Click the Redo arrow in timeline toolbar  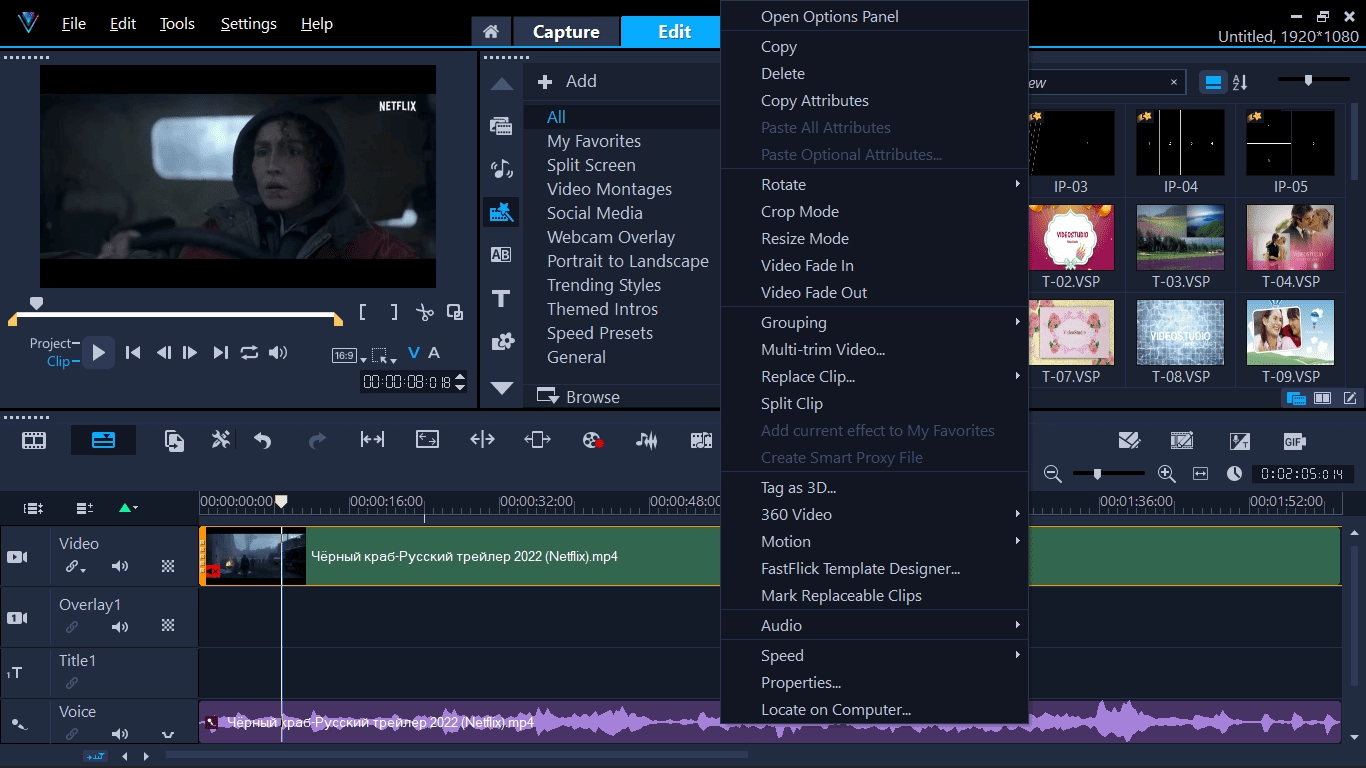(x=317, y=440)
